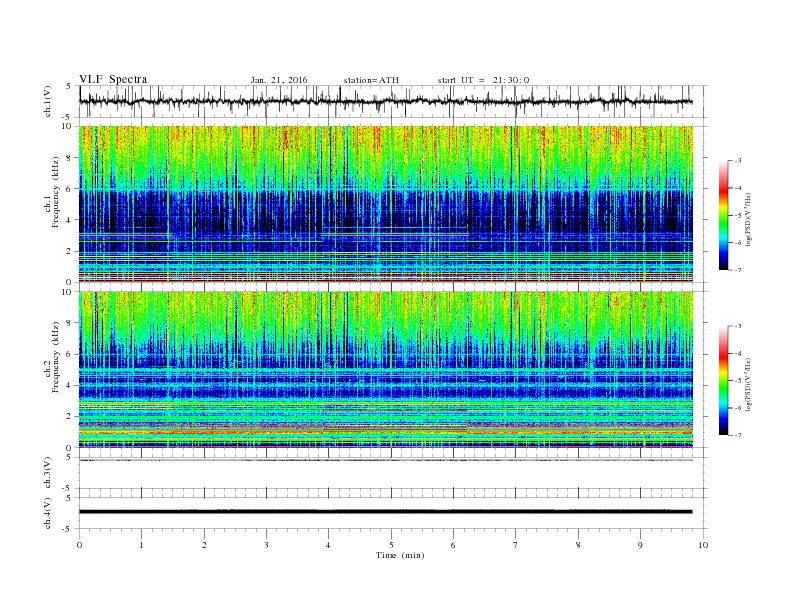Click the "6" kHz tick of ch.2 spectrogram
792x612 pixels.
69,354
